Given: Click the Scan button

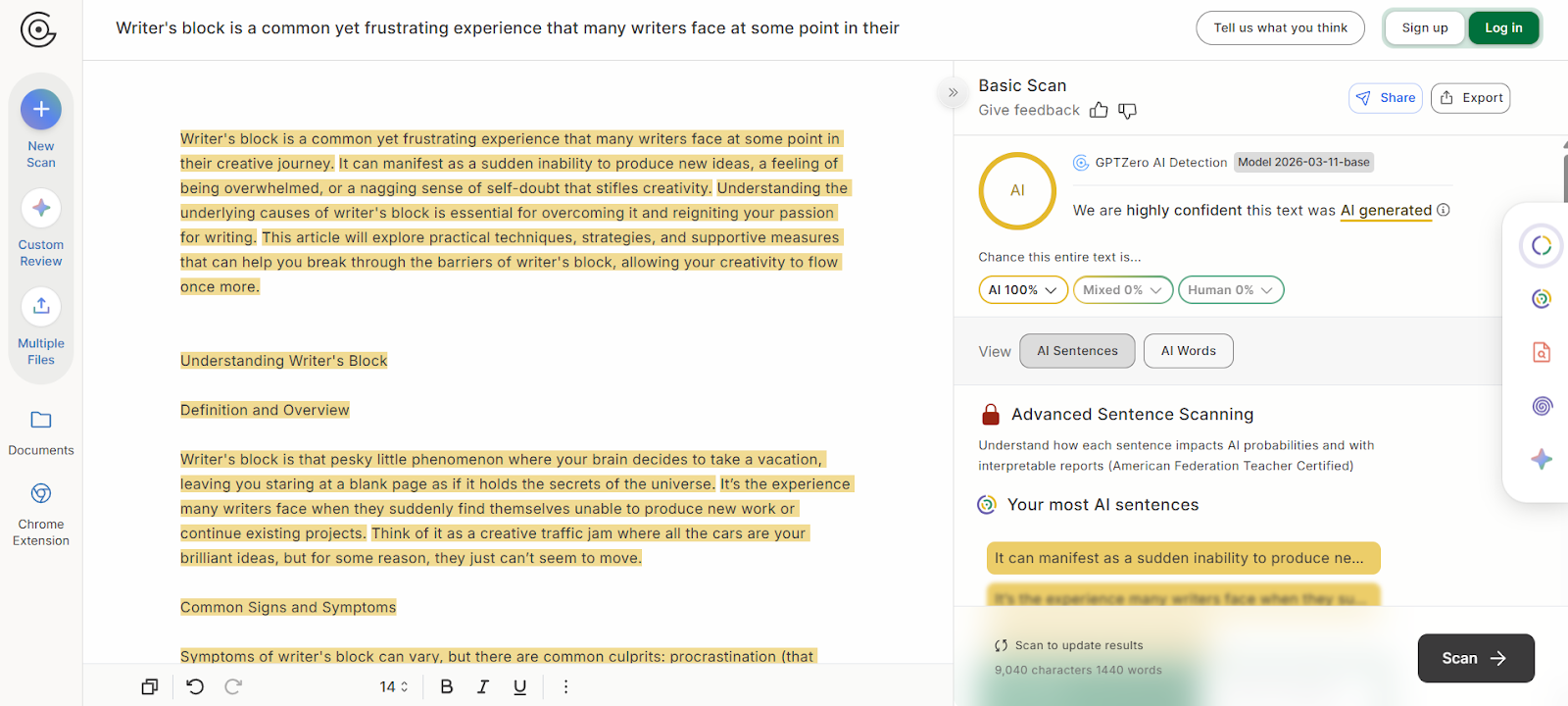Looking at the screenshot, I should point(1476,658).
